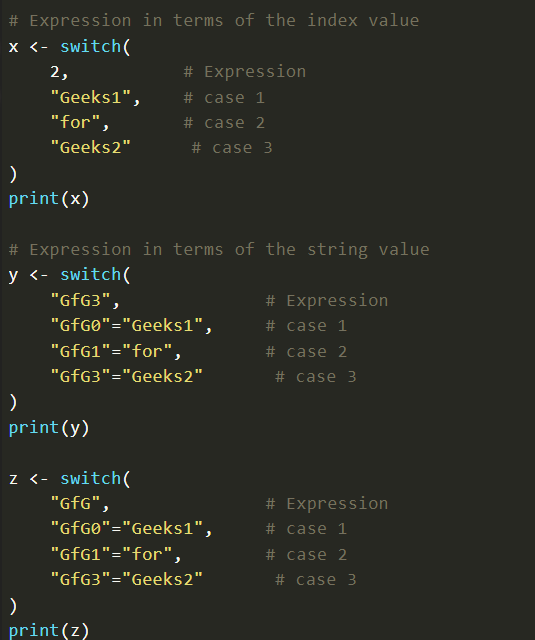
Task: Click "GfG3"="Geeks2" line in z switch
Action: pyautogui.click(x=127, y=579)
